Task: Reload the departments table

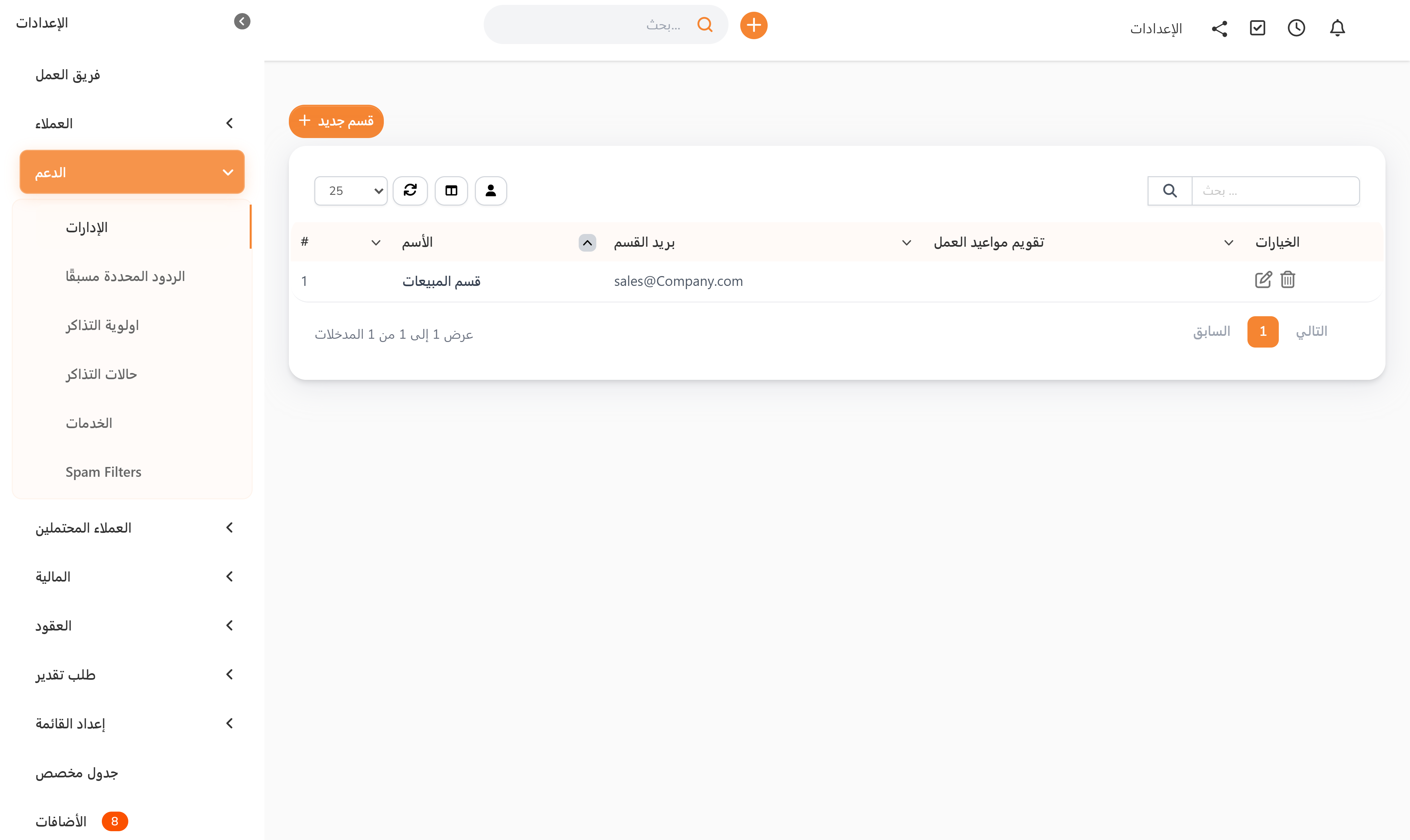Action: 410,191
